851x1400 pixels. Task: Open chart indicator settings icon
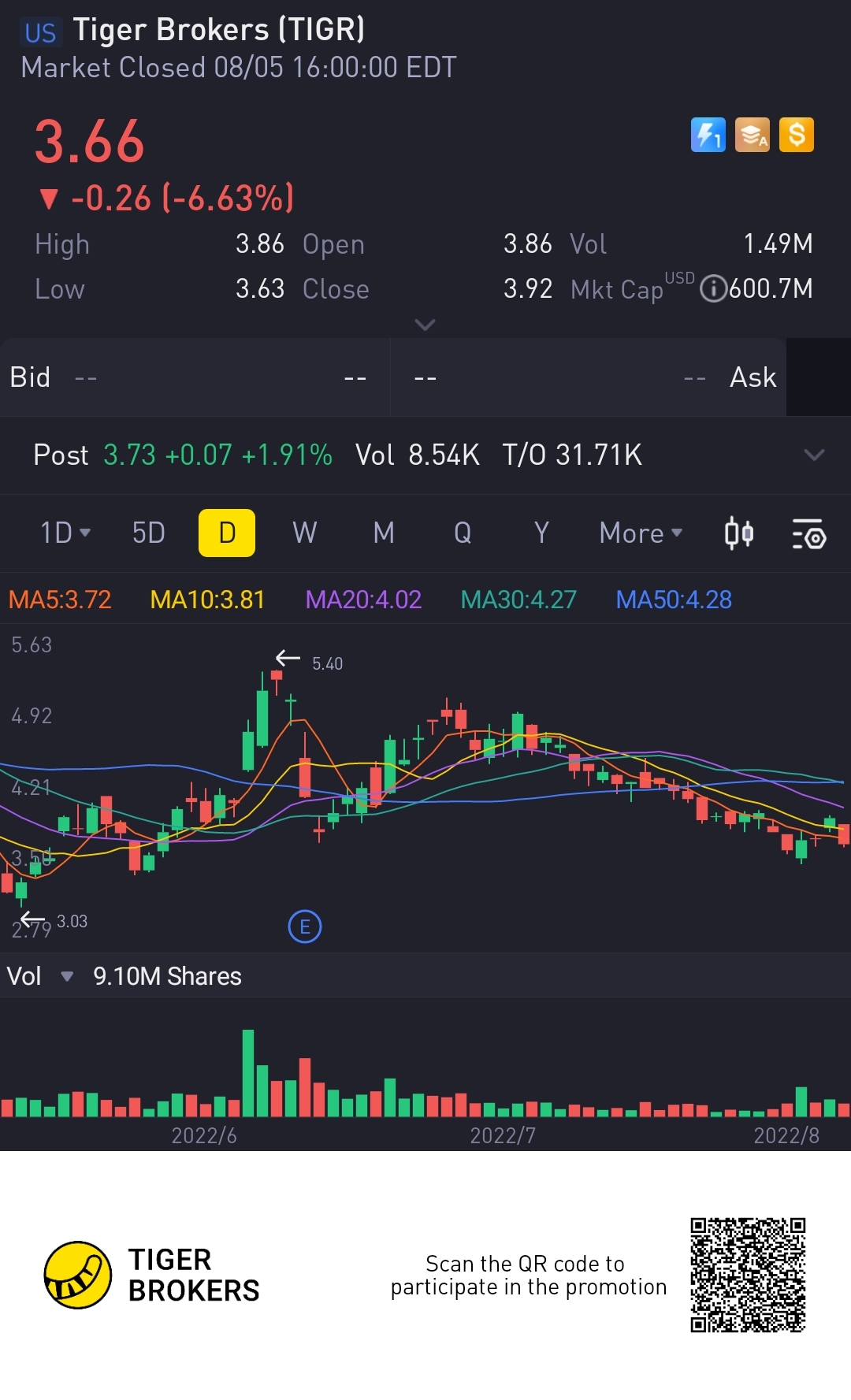pos(808,533)
